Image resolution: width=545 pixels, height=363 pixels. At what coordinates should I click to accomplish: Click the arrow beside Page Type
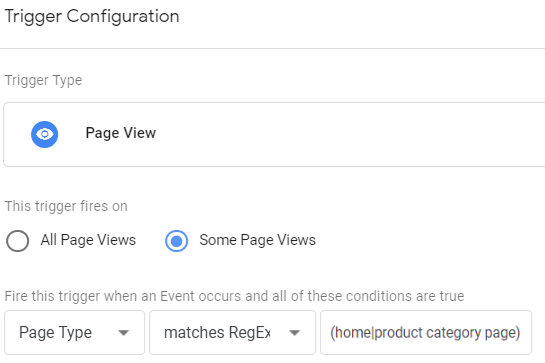coord(123,333)
